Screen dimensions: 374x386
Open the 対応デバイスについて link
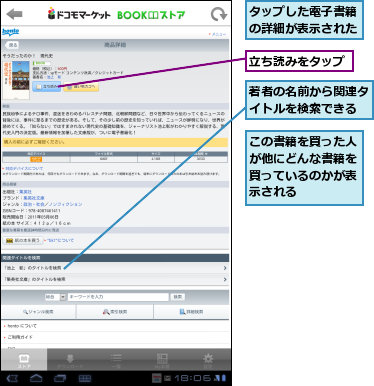[24, 169]
